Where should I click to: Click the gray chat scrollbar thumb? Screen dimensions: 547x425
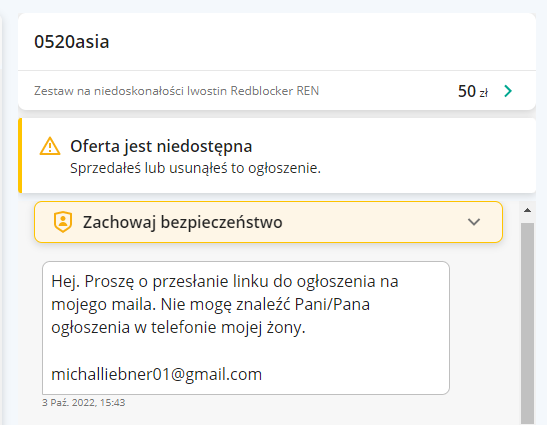527,323
